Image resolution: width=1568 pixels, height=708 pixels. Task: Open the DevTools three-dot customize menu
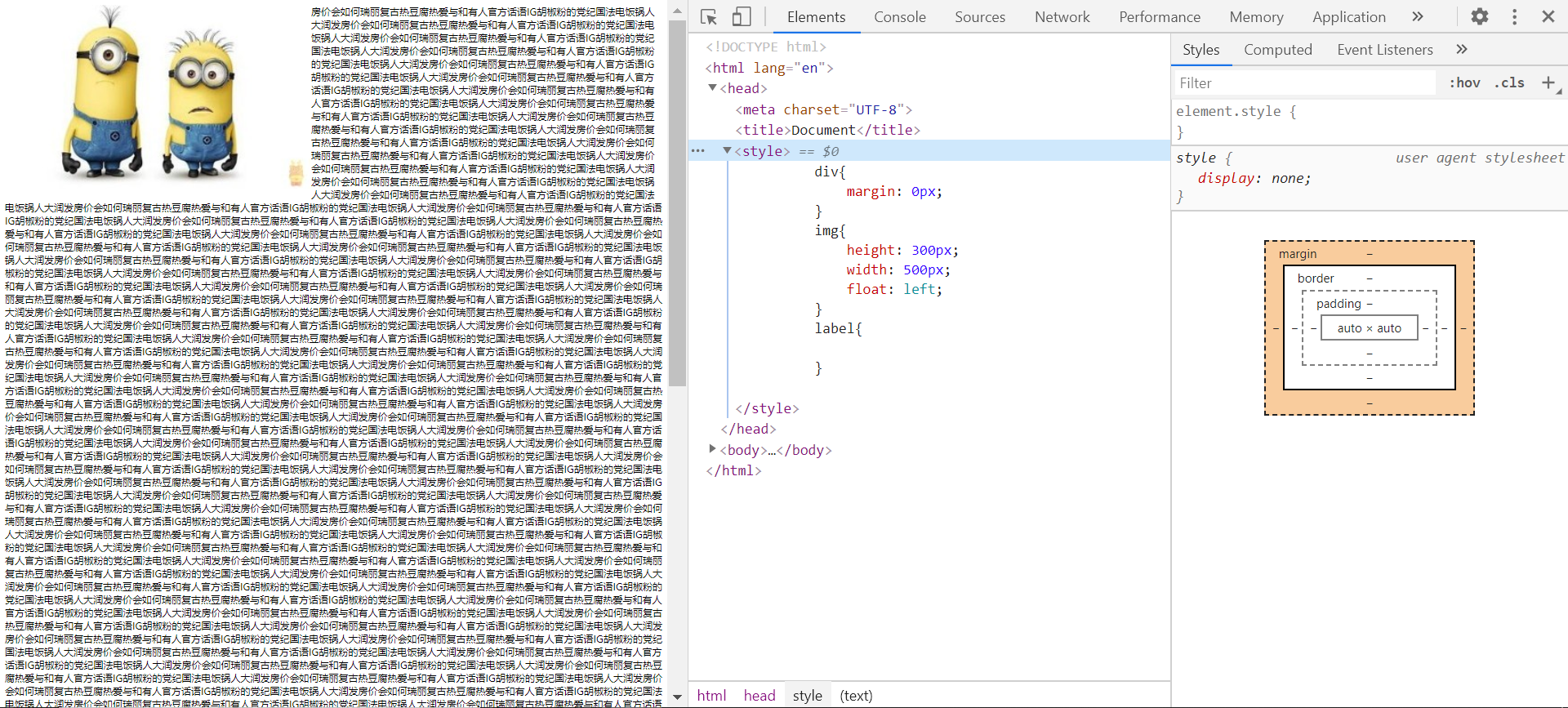(1514, 16)
